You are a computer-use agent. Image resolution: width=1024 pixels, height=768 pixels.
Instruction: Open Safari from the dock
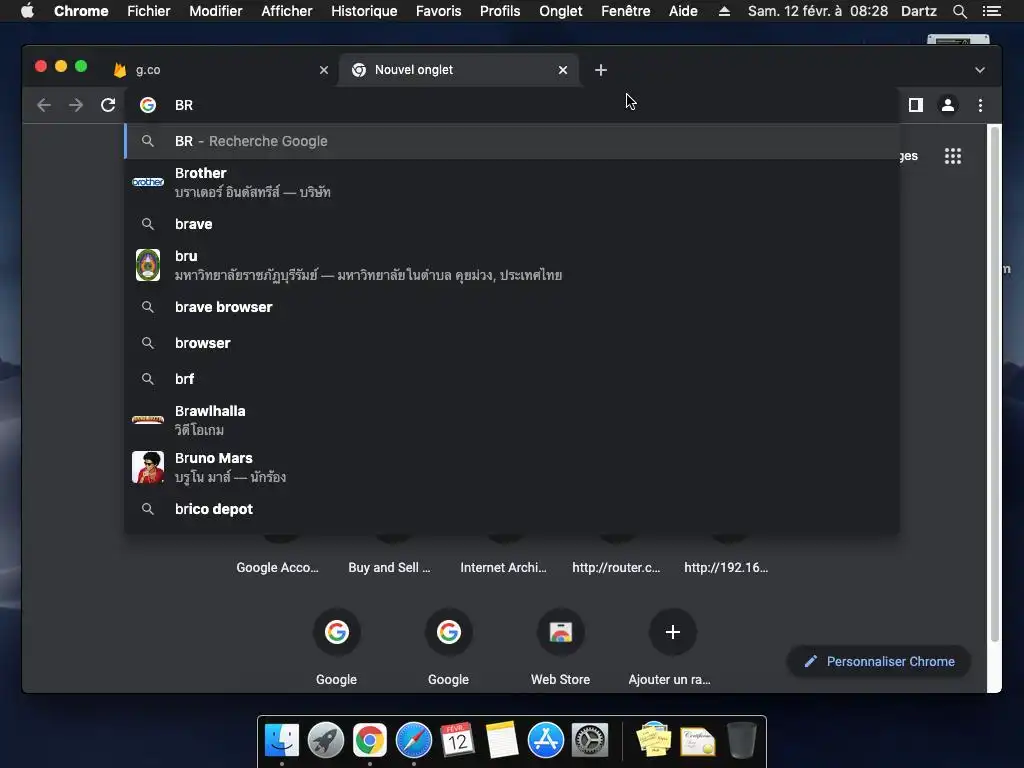pos(414,741)
